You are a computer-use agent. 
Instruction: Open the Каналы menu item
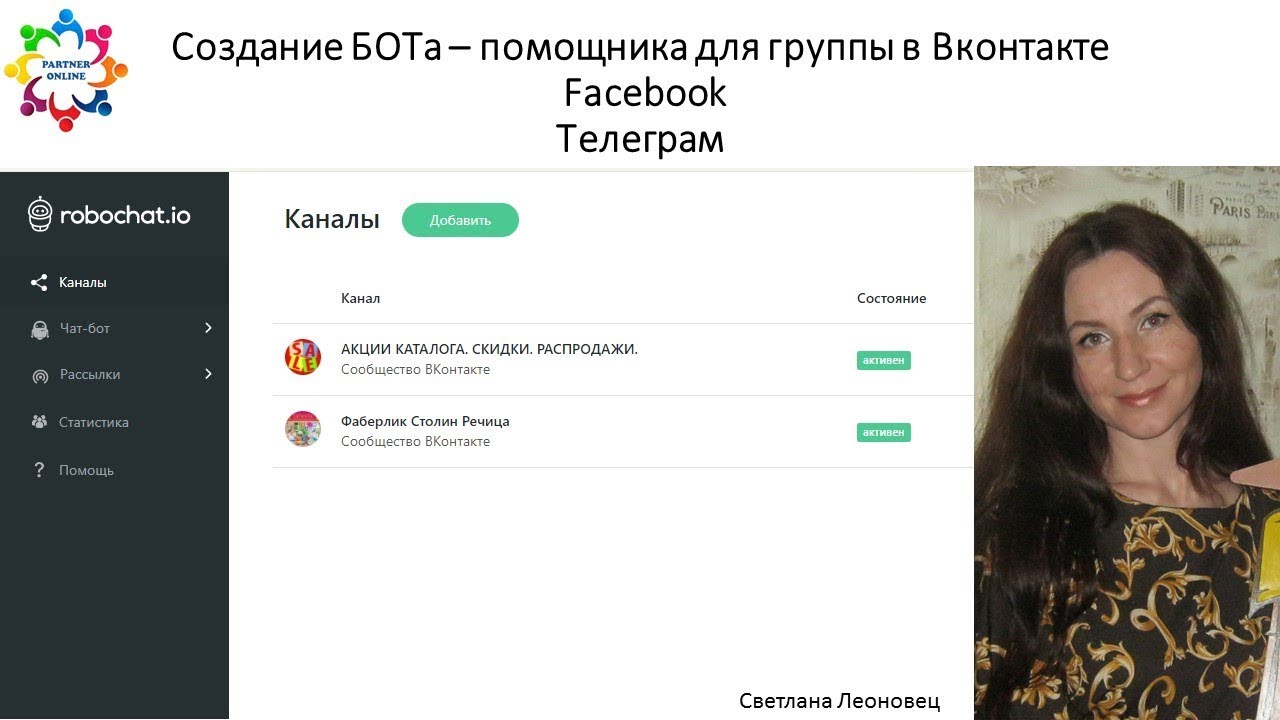coord(114,282)
